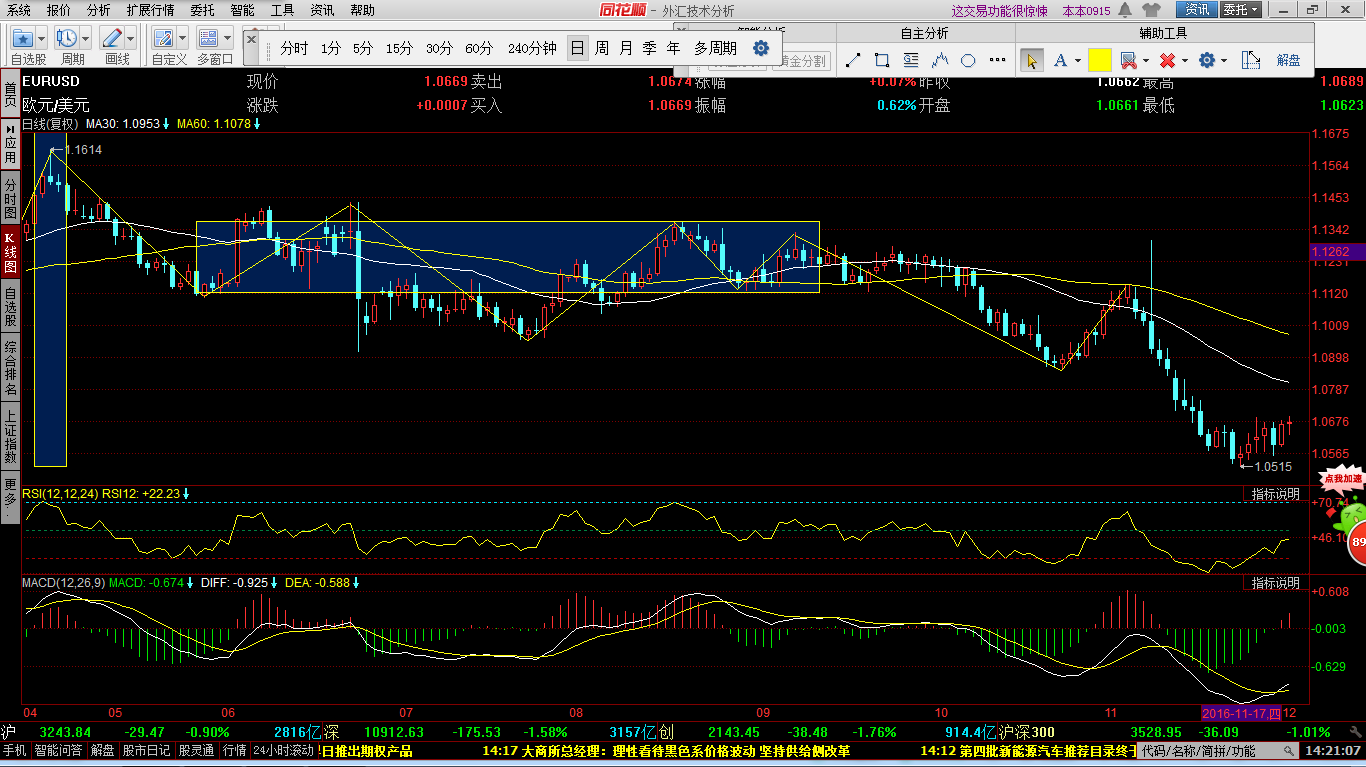Screen dimensions: 1366x767
Task: Show more drawing tools via ellipsis
Action: [x=996, y=61]
